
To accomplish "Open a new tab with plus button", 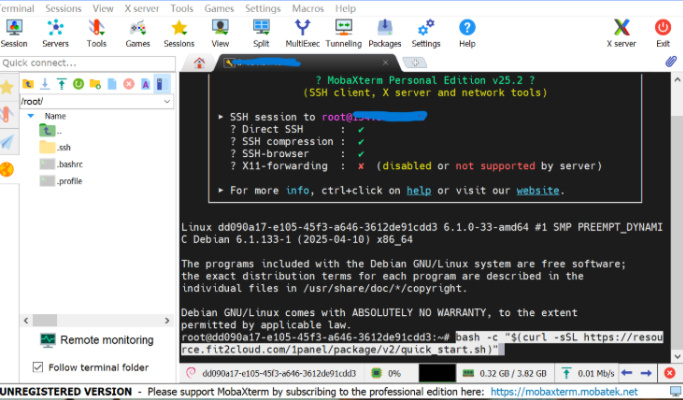I will (415, 62).
